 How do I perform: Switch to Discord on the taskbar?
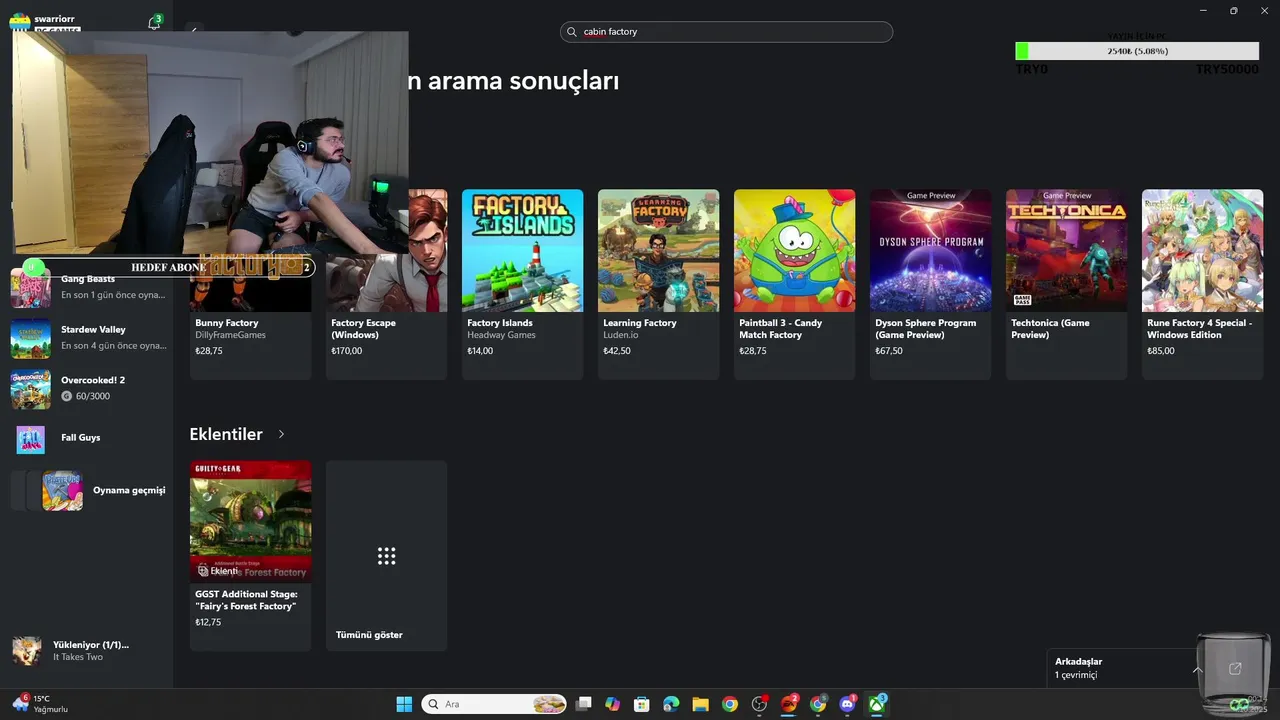[848, 704]
